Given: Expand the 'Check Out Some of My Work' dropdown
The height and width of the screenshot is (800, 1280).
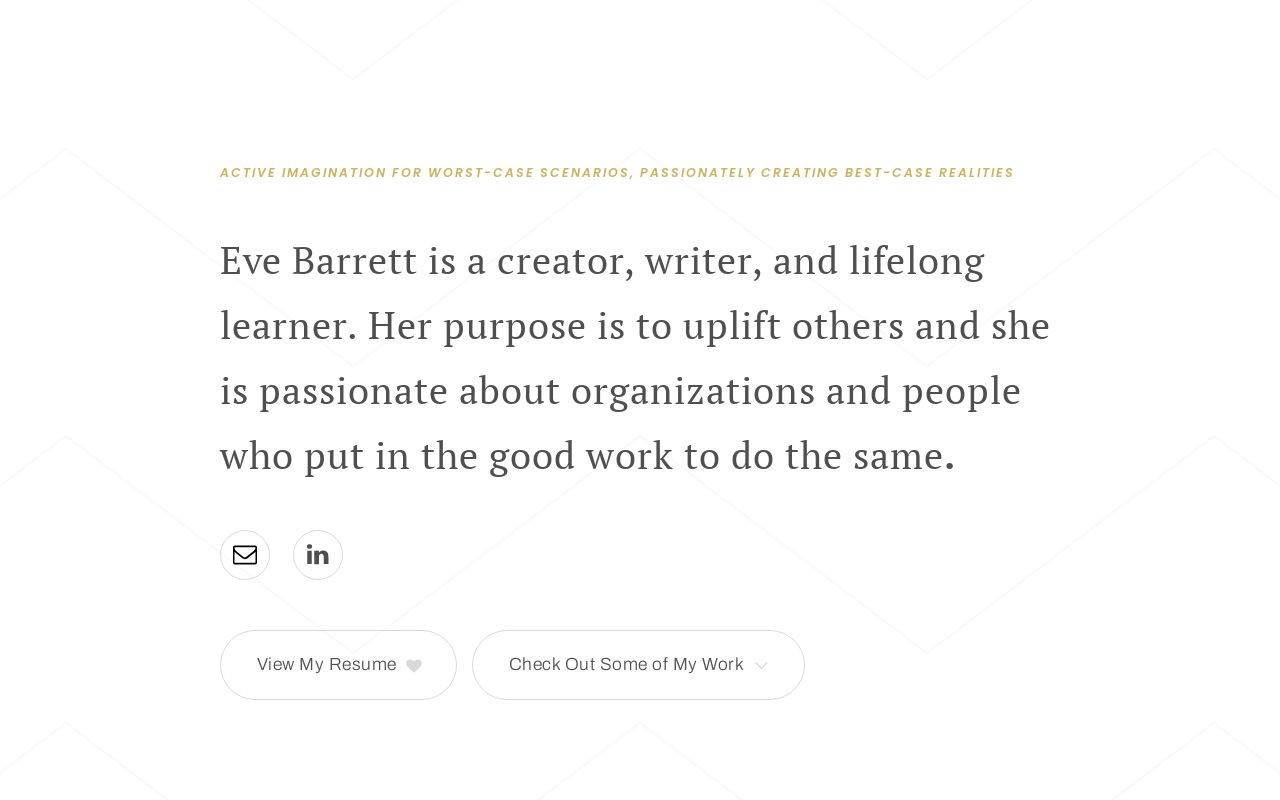Looking at the screenshot, I should pos(638,665).
